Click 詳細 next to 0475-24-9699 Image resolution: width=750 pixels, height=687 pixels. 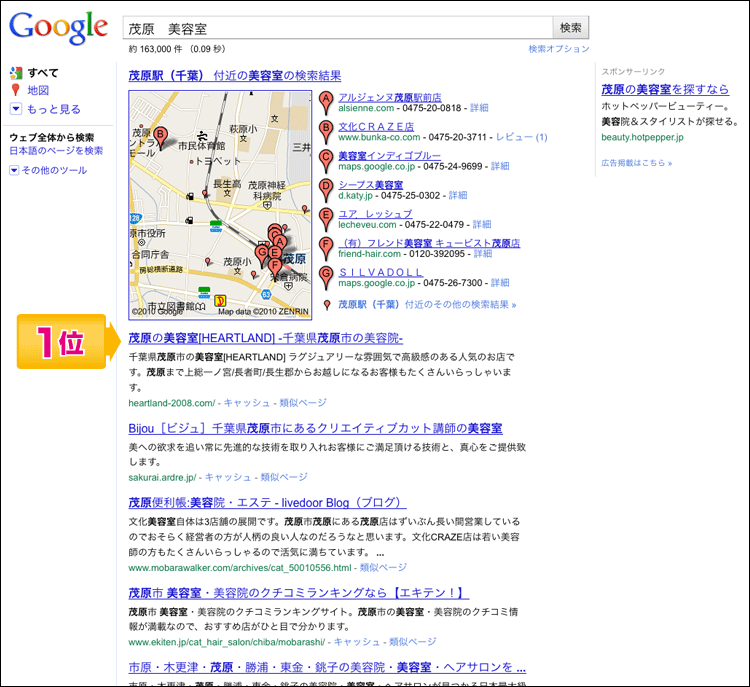click(x=500, y=166)
